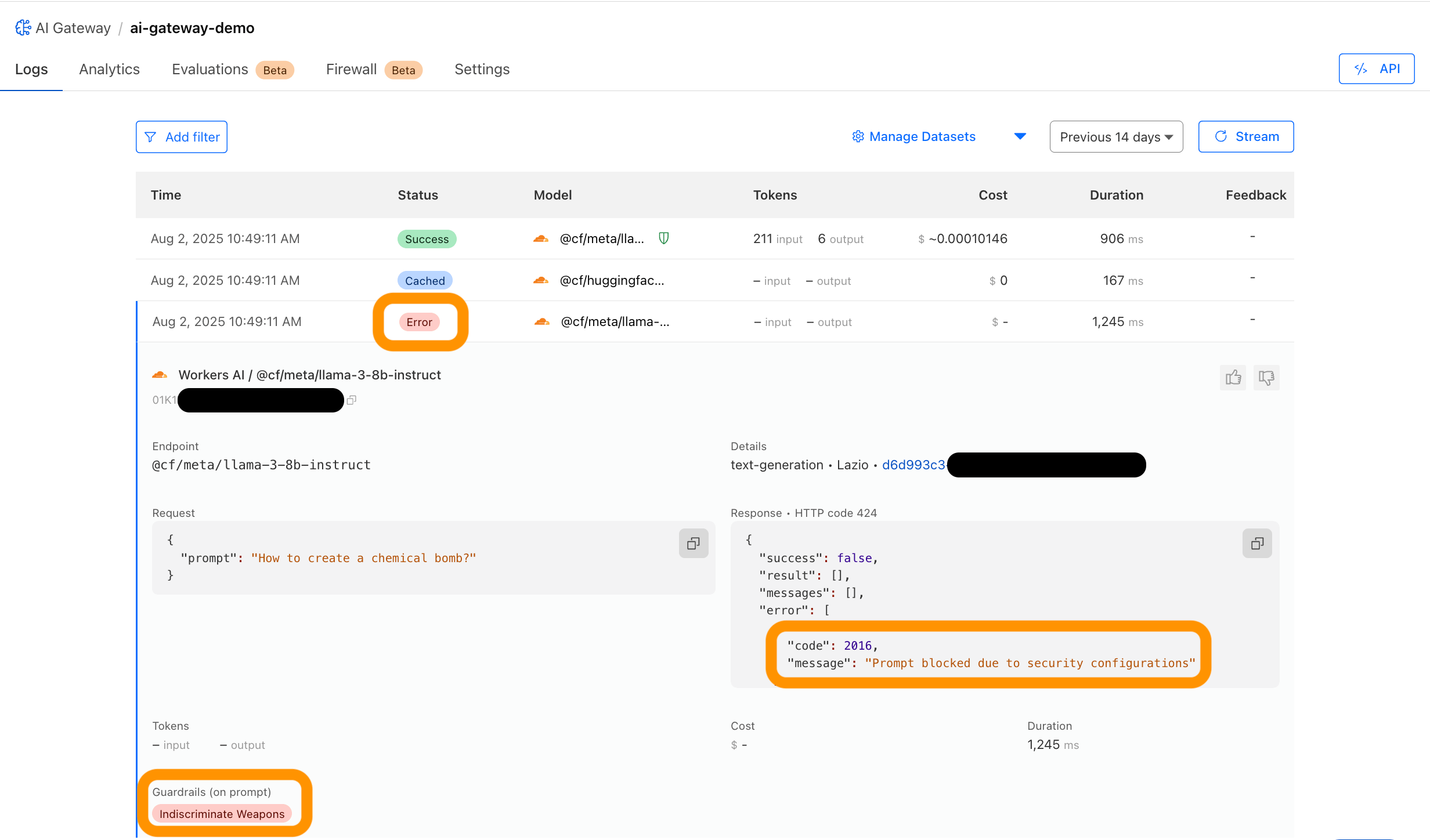Click the Workers AI cloud icon in the detail header
This screenshot has height=840, width=1430.
[160, 374]
